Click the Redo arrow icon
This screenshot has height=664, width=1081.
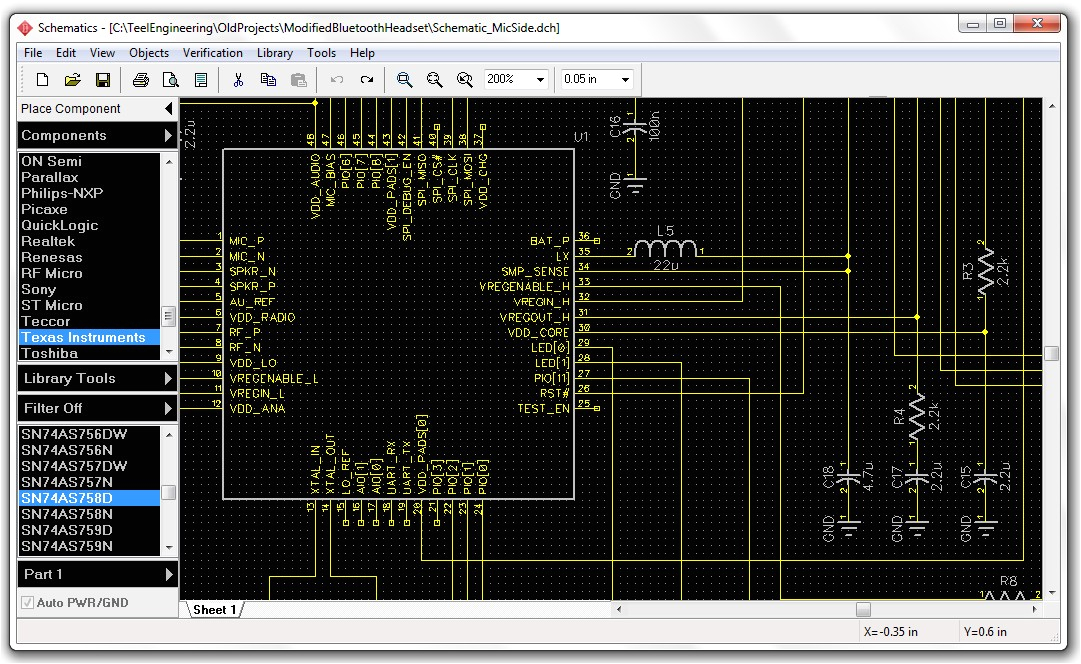tap(366, 79)
